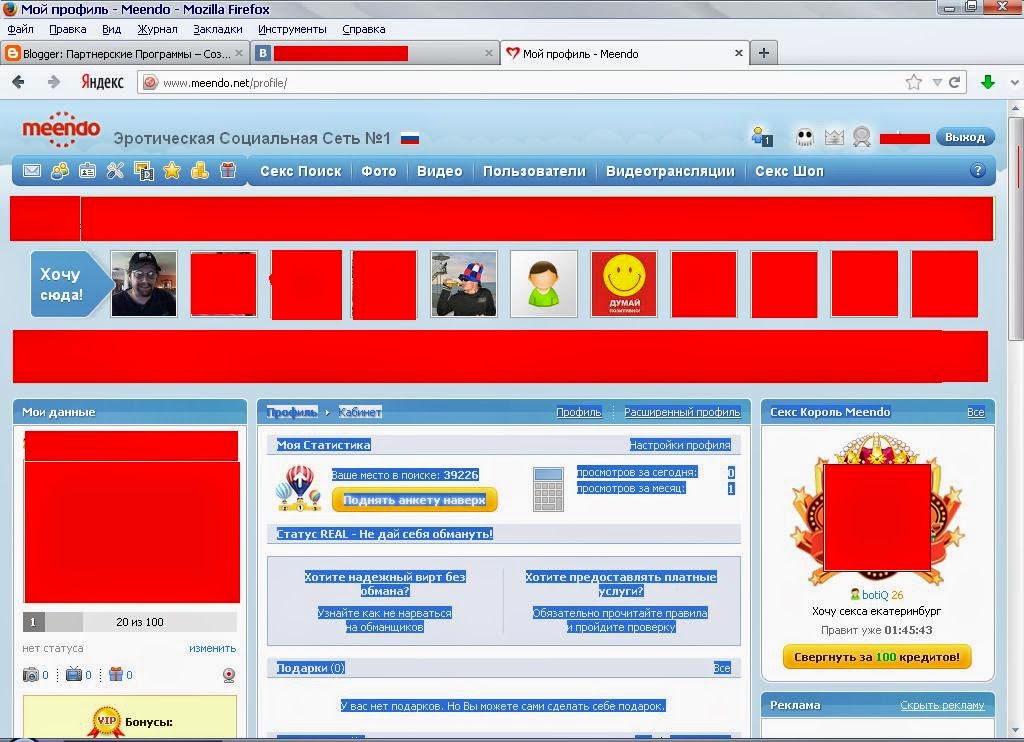Screen dimensions: 1024x742
Task: Open the Расширенный профиль link
Action: tap(682, 412)
